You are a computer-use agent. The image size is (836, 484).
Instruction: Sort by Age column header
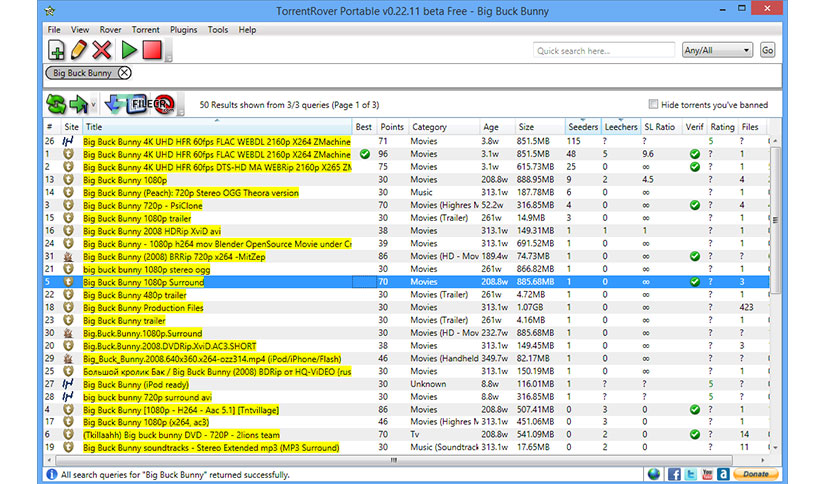coord(497,127)
